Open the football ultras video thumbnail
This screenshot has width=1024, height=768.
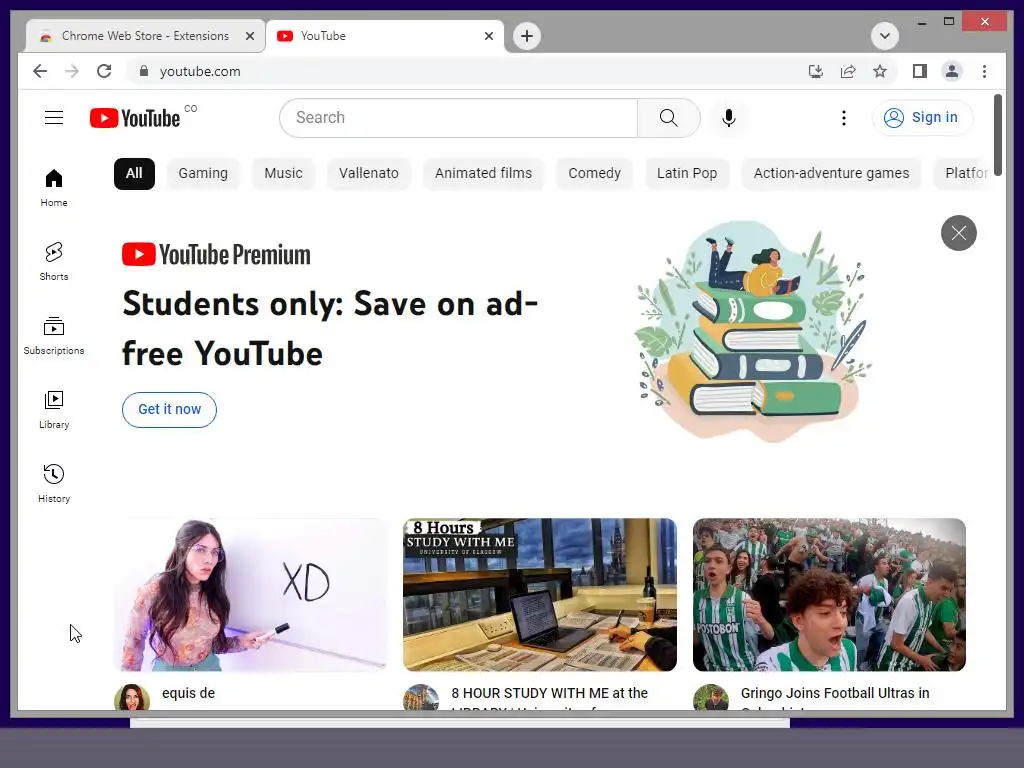(829, 594)
